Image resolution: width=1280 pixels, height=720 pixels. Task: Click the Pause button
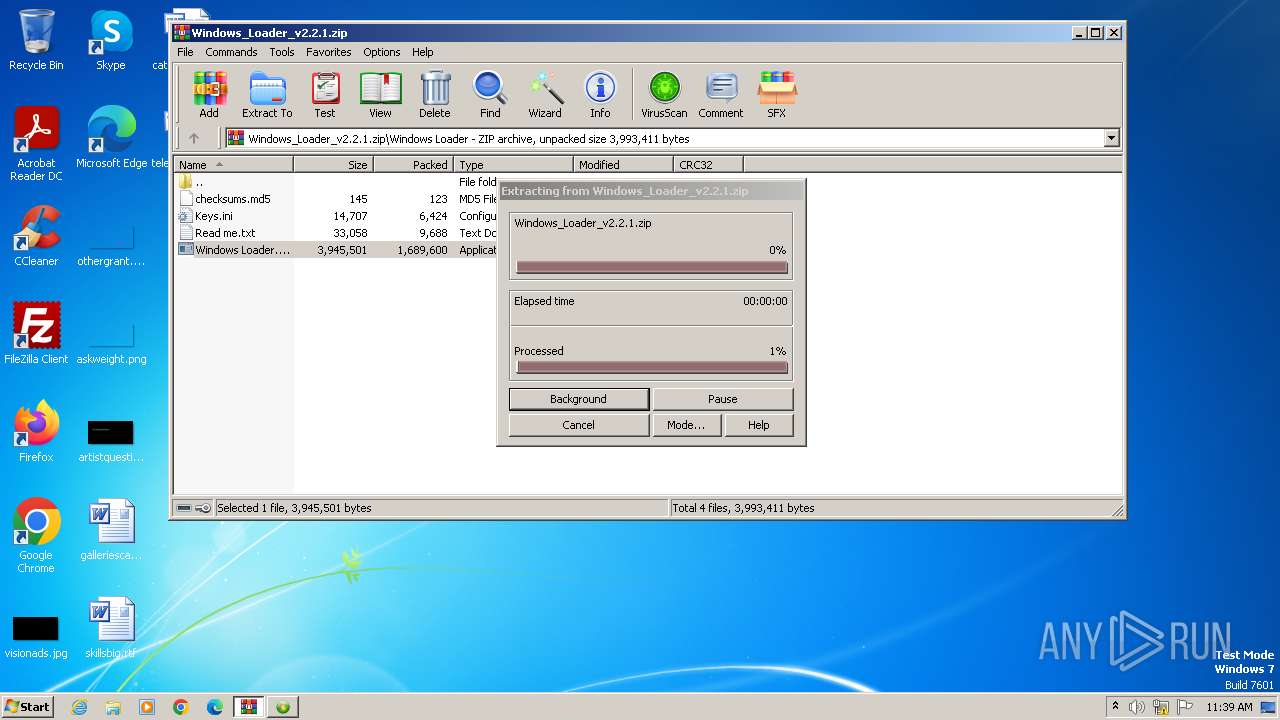tap(723, 399)
